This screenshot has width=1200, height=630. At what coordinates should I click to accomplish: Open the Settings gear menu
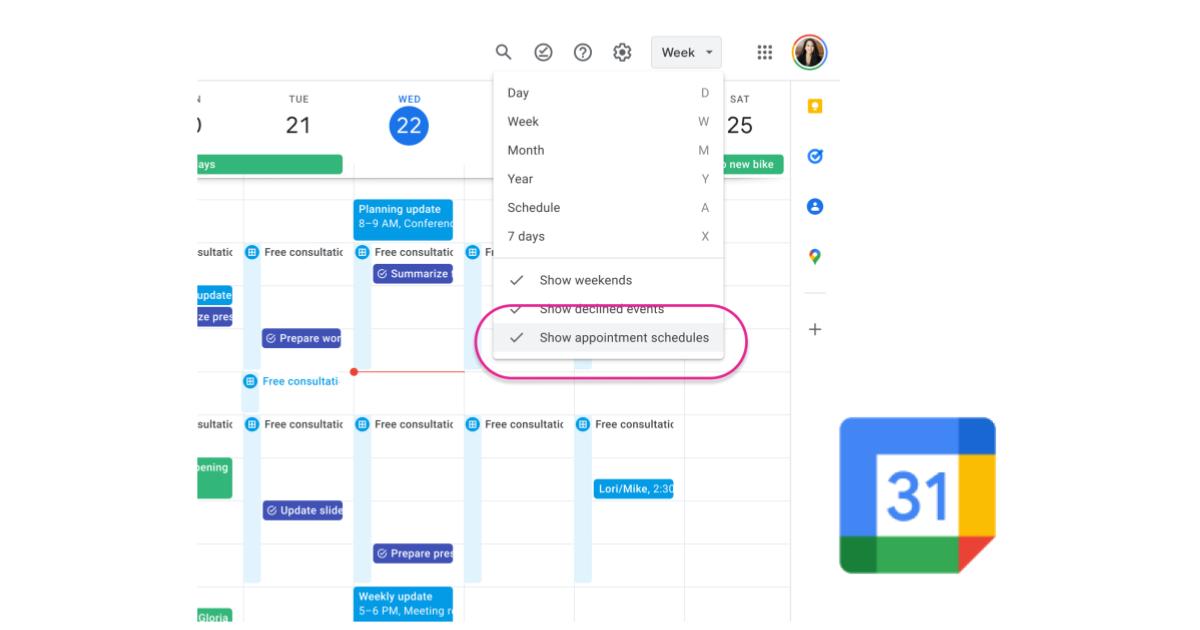point(620,52)
